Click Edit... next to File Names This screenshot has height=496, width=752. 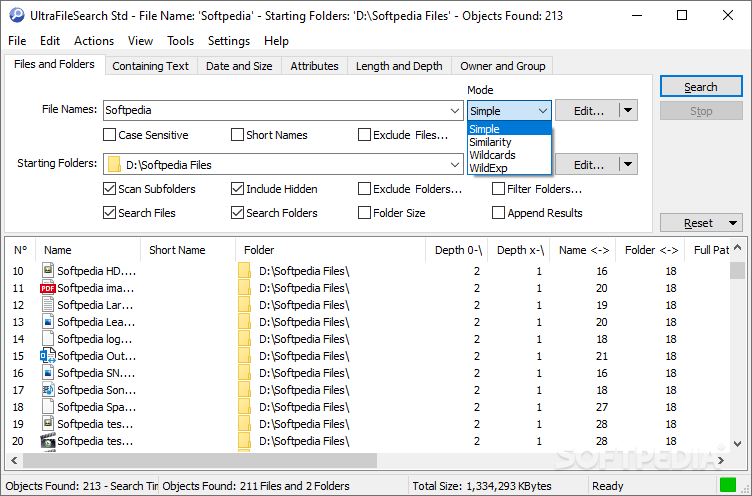pos(588,111)
